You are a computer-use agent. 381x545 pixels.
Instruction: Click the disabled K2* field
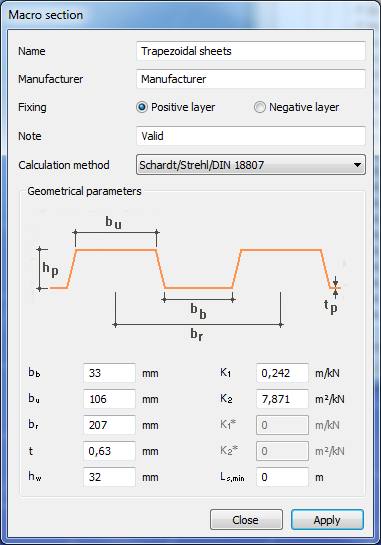(282, 451)
